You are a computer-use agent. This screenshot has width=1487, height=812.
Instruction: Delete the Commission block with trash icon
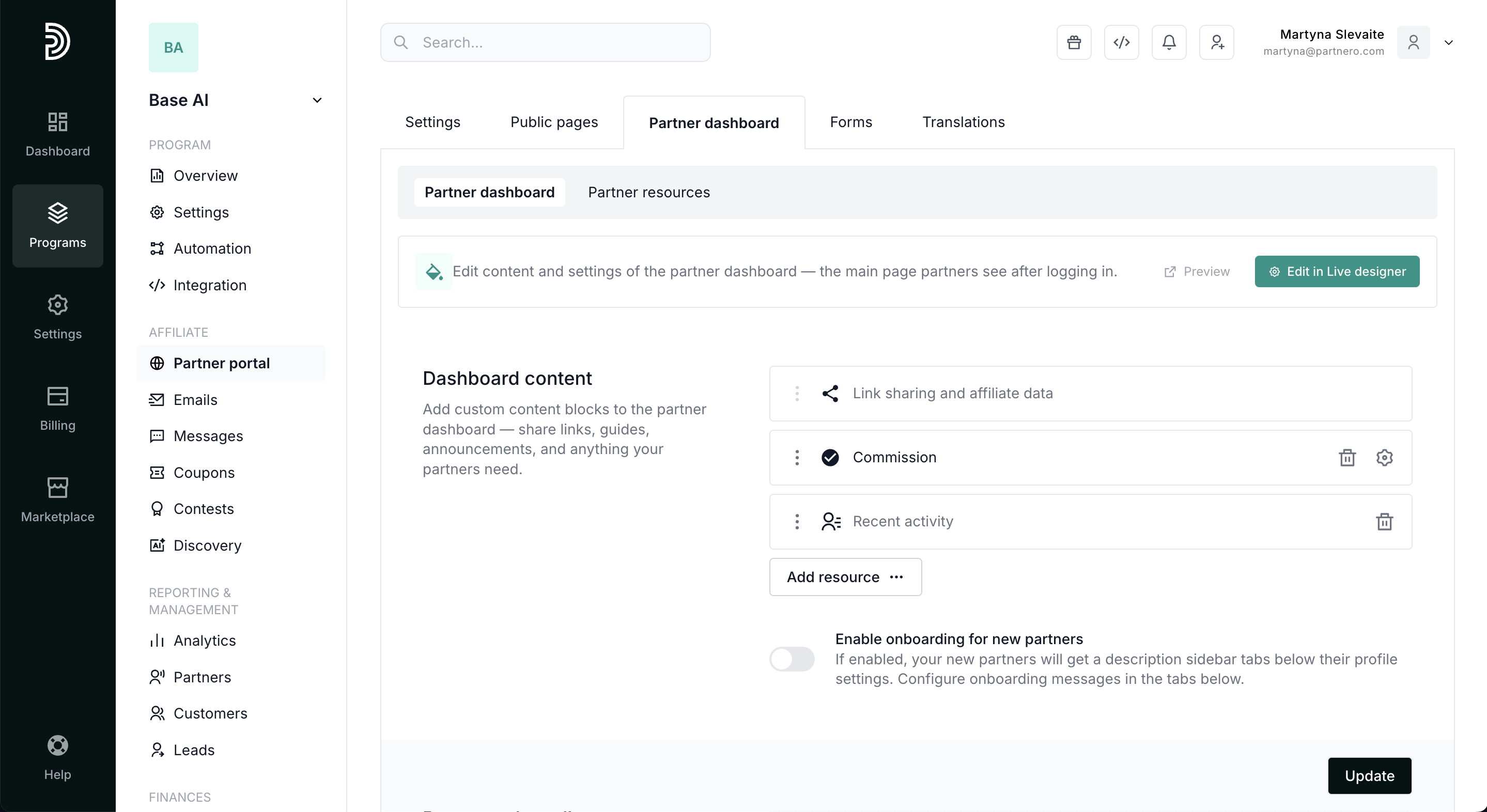click(1347, 458)
